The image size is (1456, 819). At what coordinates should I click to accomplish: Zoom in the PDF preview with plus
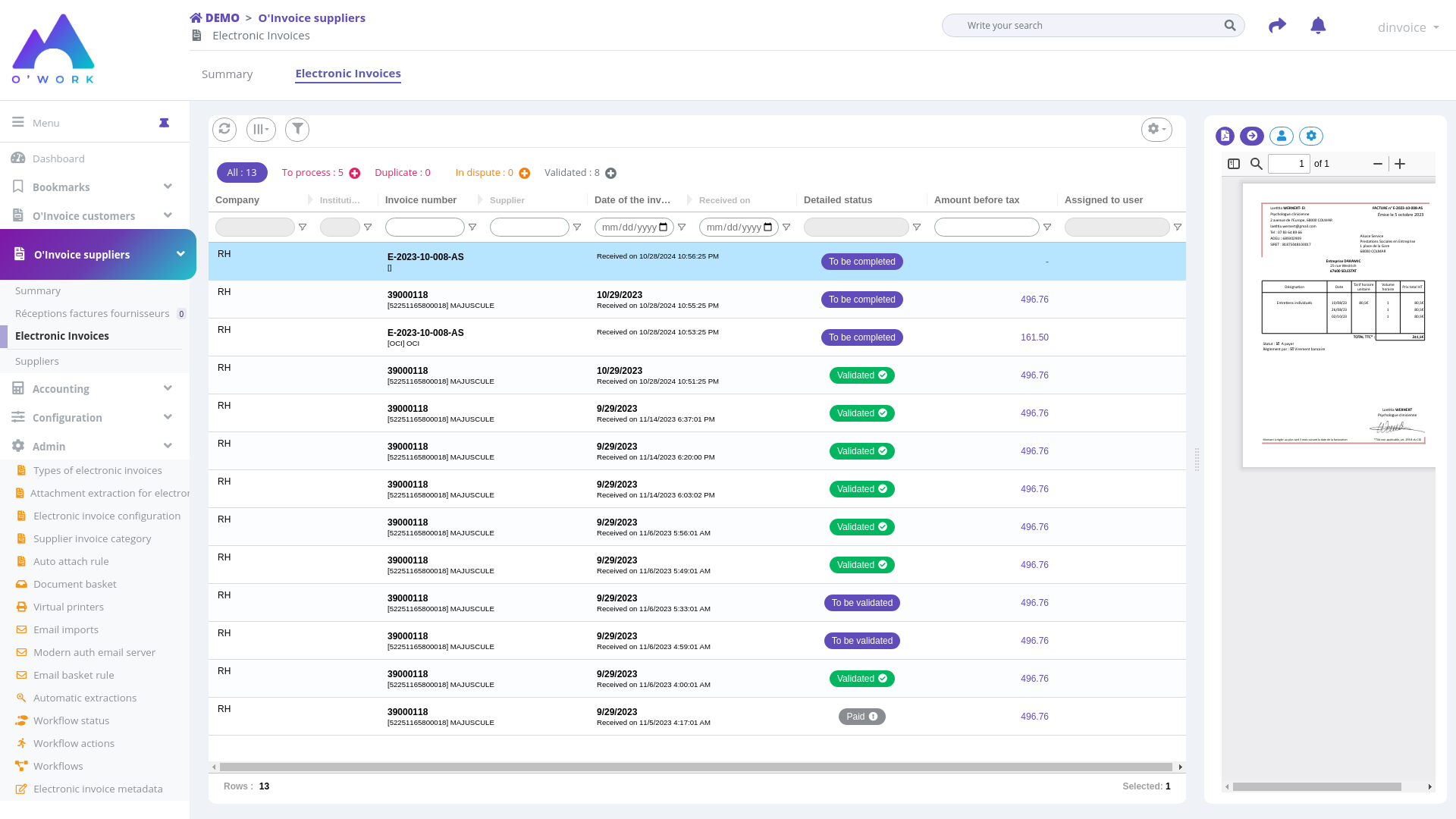pos(1400,164)
